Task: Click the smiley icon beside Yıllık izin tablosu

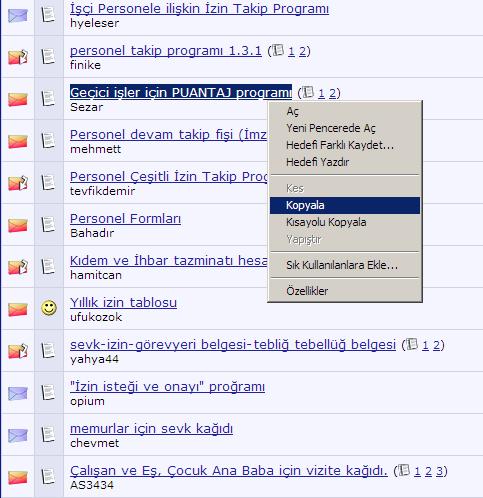Action: click(49, 308)
